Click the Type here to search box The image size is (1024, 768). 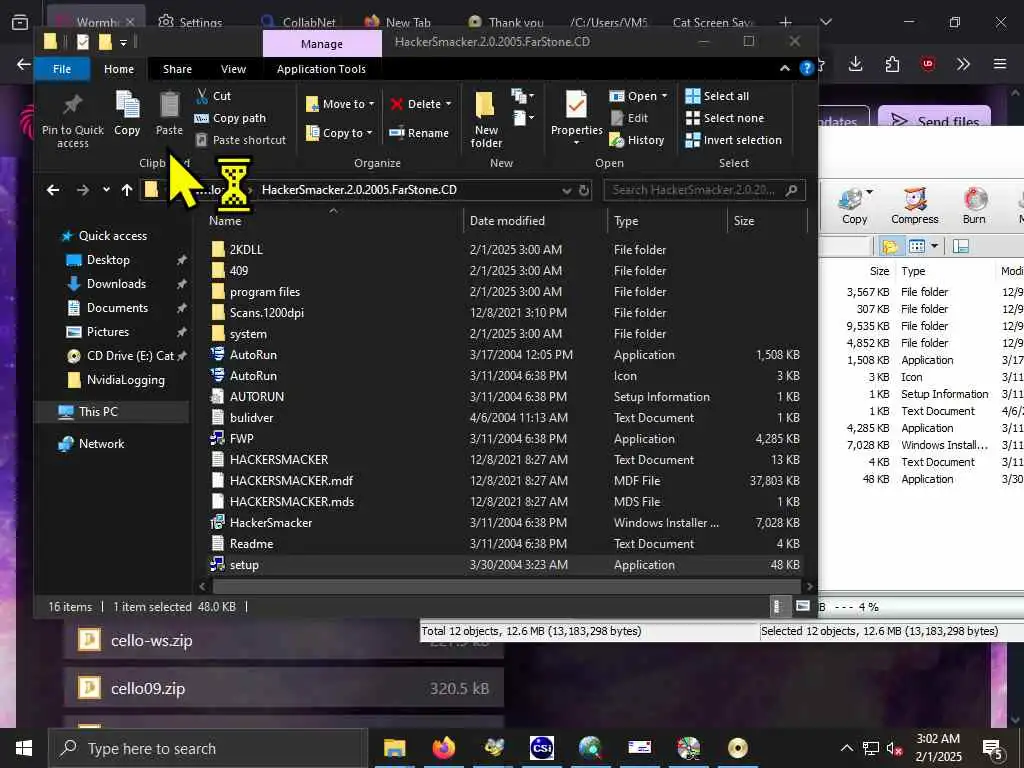coord(207,748)
